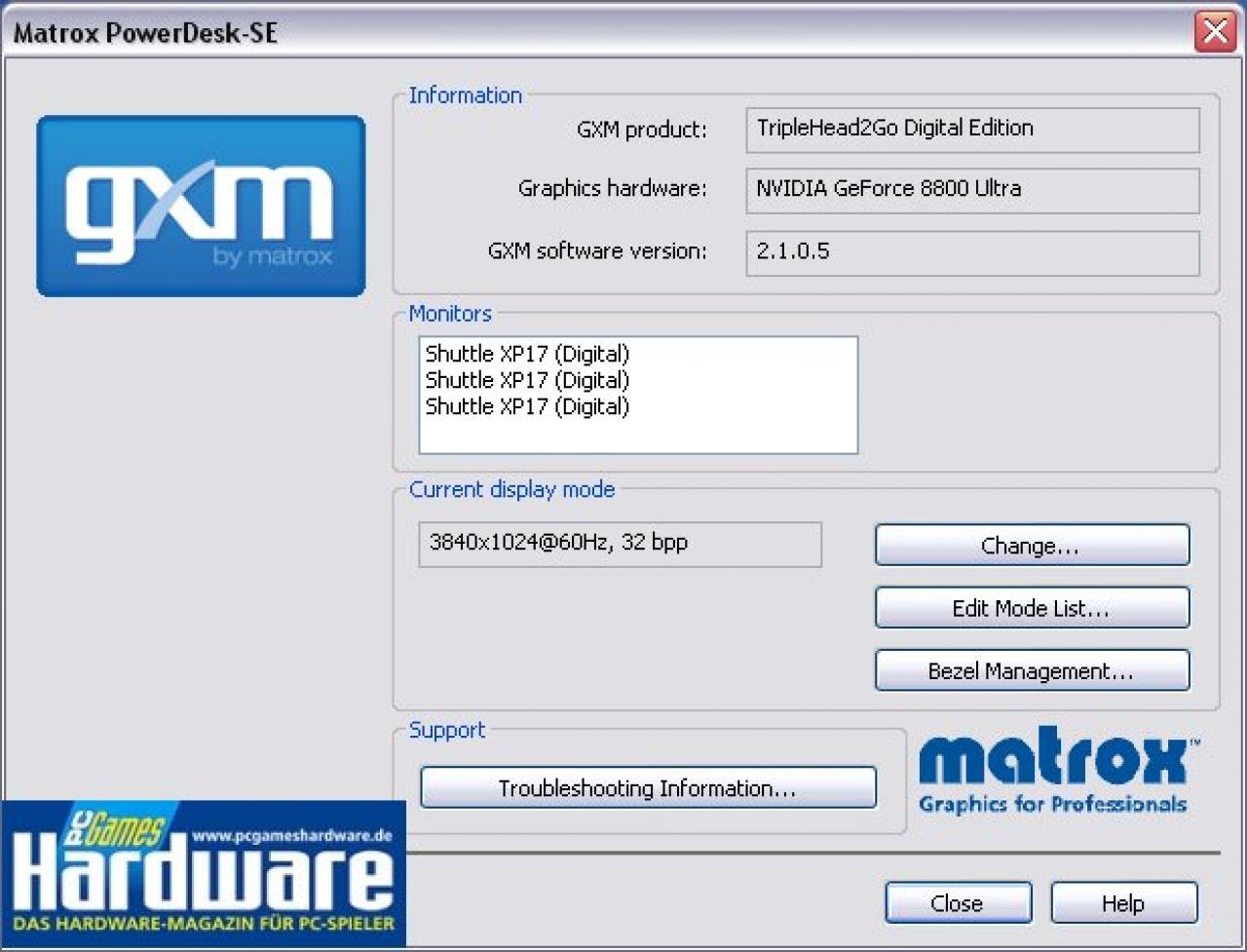Click the gxm by matrox logo
1247x952 pixels.
tap(201, 206)
